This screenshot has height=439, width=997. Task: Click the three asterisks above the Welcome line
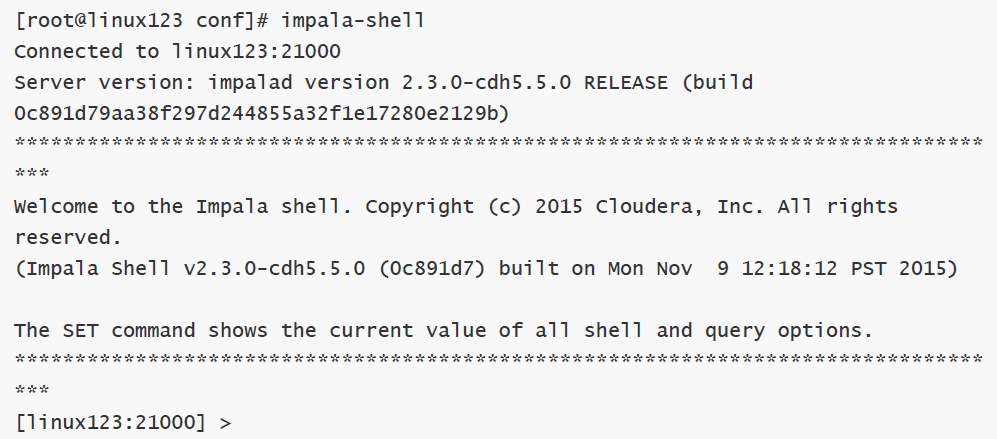(32, 174)
